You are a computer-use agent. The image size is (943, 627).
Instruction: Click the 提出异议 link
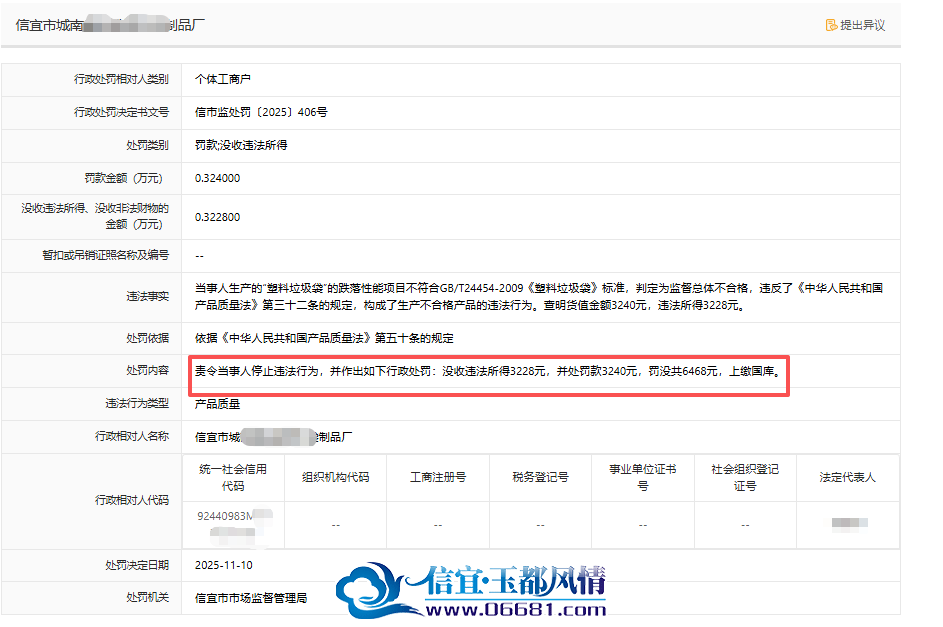(855, 25)
